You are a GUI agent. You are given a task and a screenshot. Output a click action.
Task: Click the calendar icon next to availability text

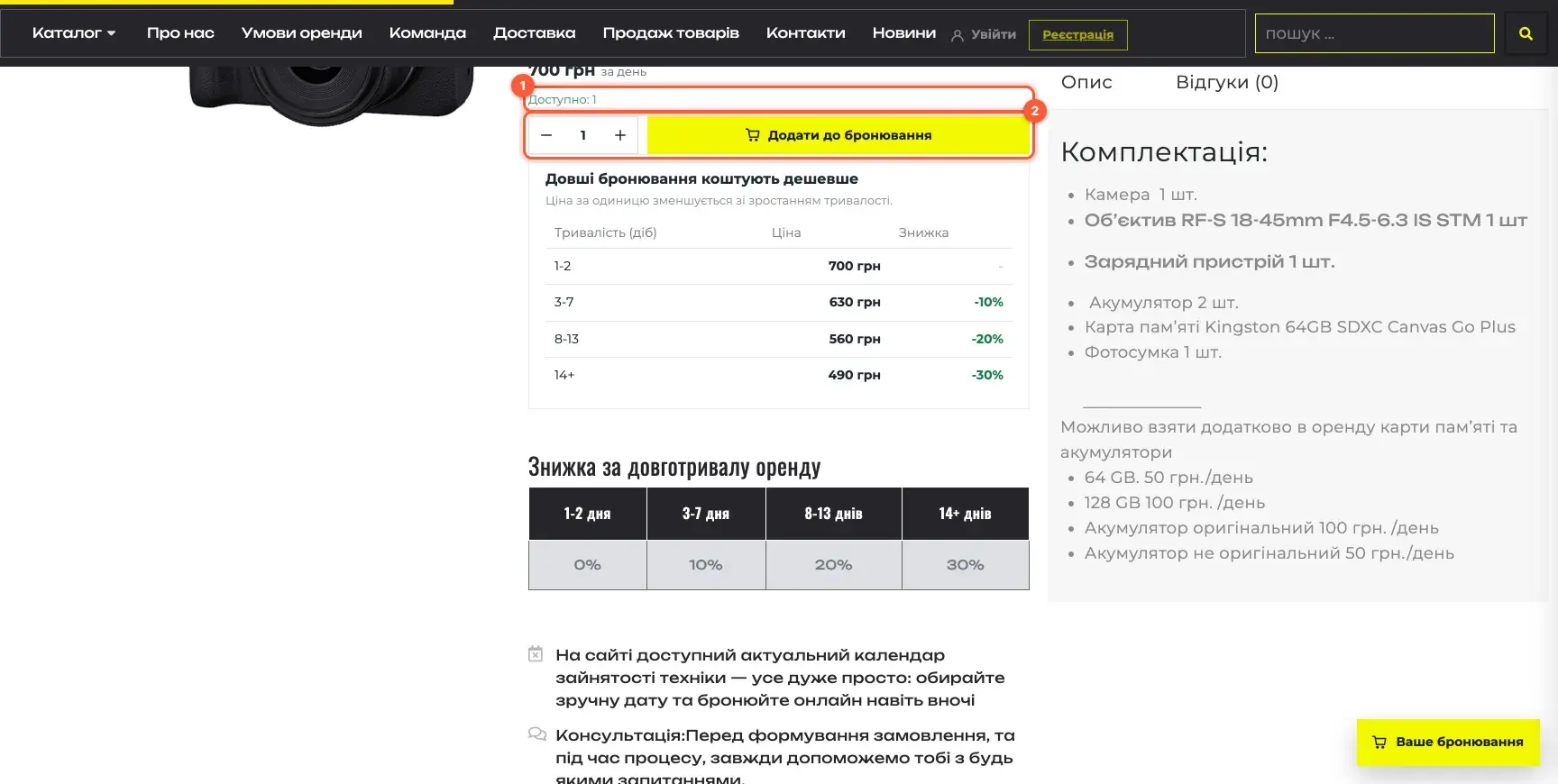click(x=536, y=654)
